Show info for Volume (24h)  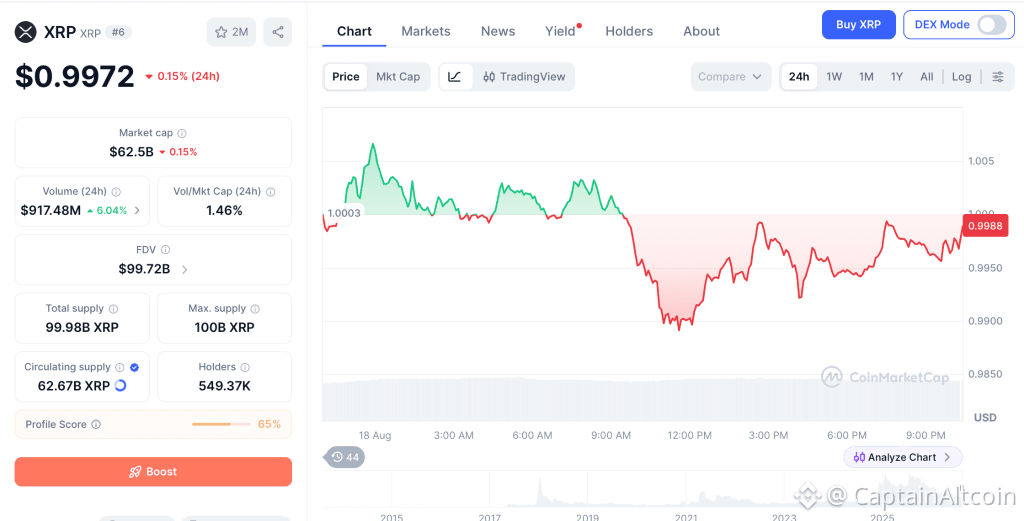pos(116,192)
